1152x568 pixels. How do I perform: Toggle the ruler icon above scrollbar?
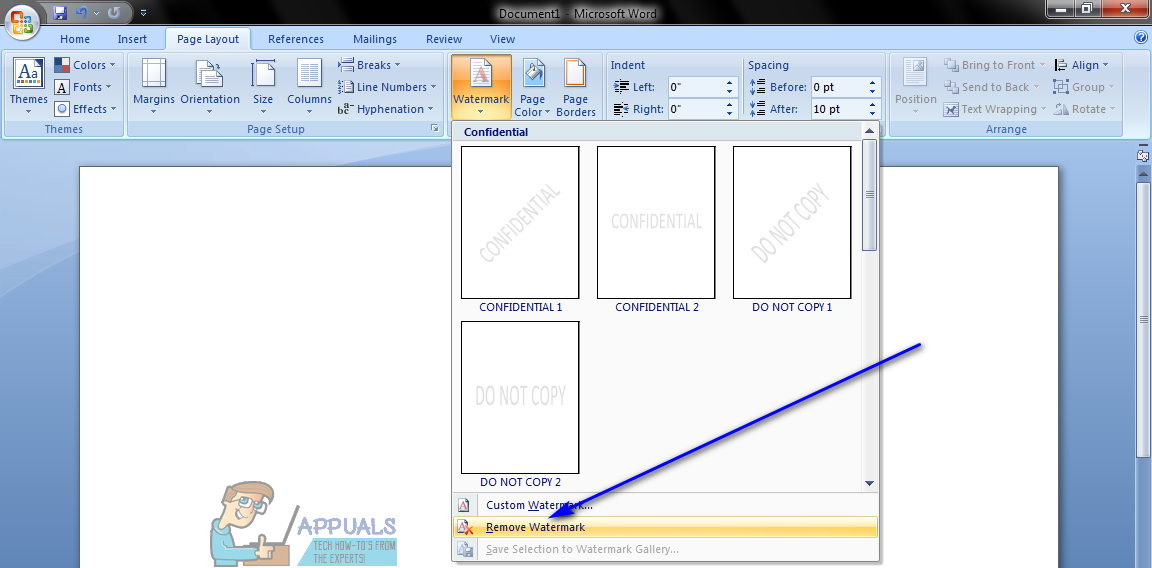pos(1143,155)
